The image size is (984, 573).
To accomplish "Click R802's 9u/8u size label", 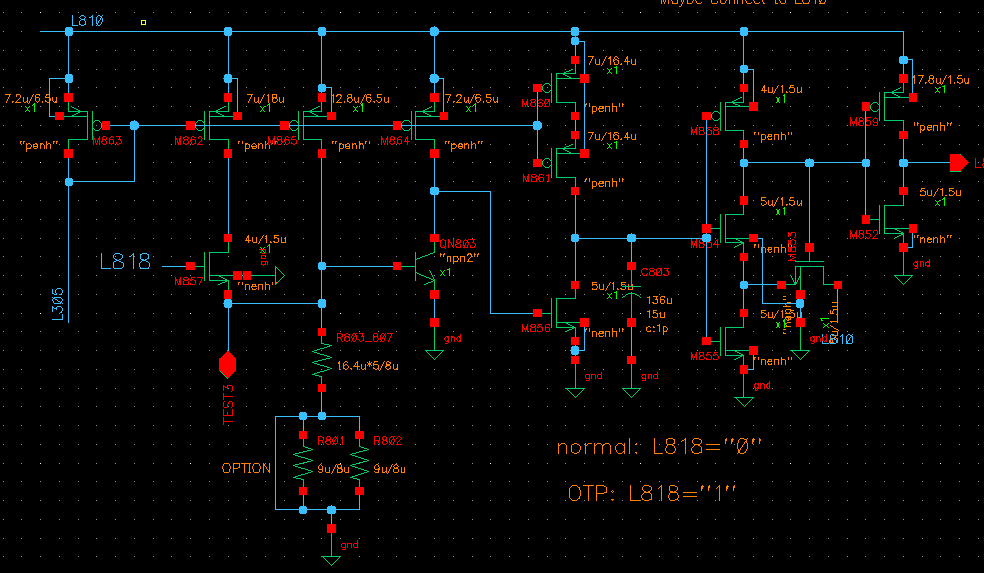I will click(390, 469).
